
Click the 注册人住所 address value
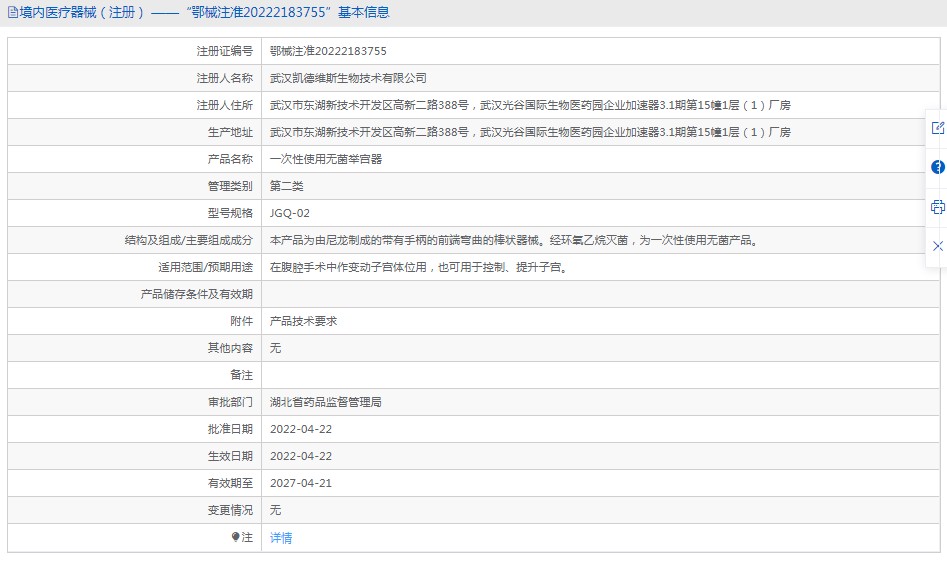530,105
